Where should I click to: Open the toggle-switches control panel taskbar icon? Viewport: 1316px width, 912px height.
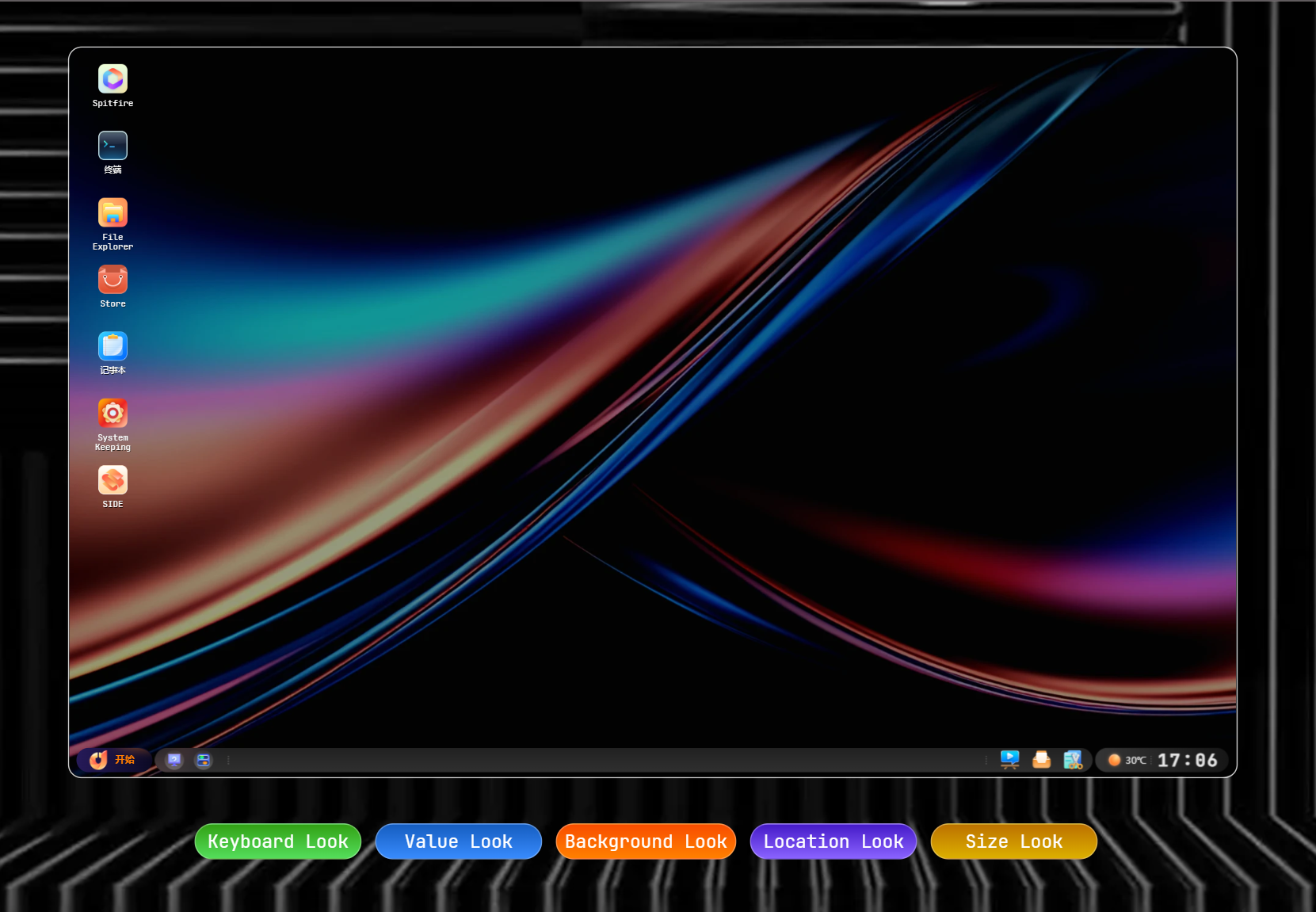[204, 760]
